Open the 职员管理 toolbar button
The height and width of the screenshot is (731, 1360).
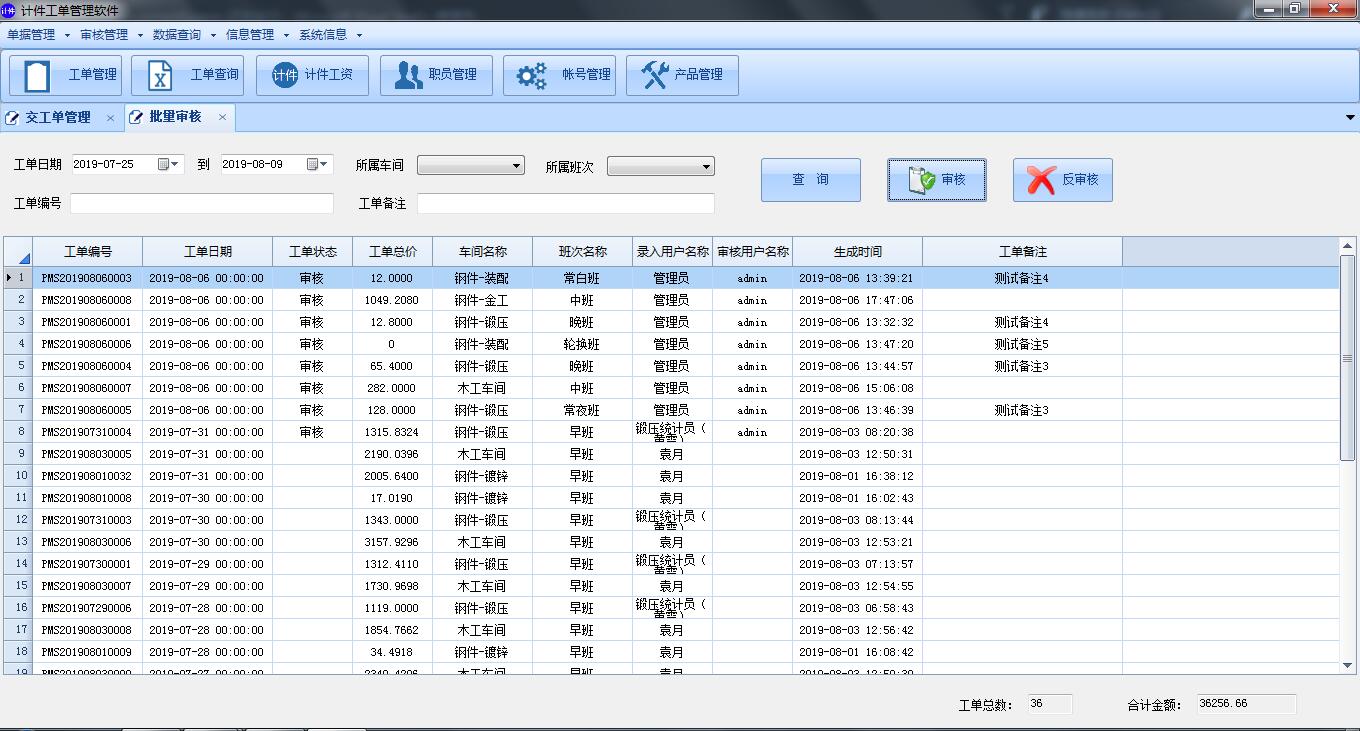(436, 75)
